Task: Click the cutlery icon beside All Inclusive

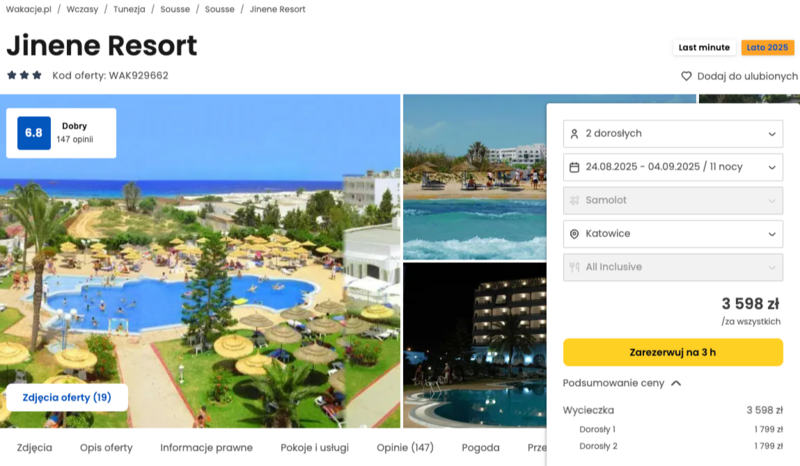Action: coord(574,267)
